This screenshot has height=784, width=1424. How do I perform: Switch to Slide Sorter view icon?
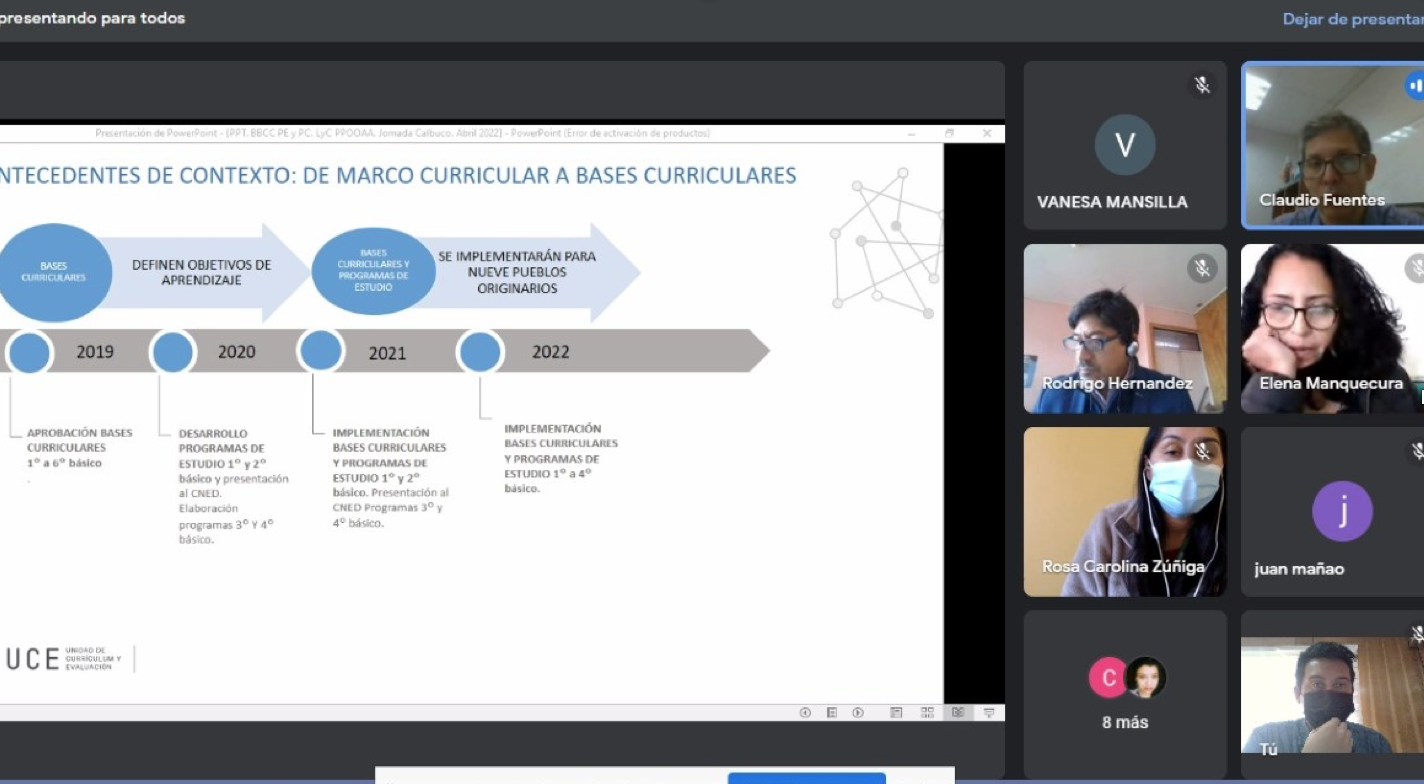(x=927, y=712)
